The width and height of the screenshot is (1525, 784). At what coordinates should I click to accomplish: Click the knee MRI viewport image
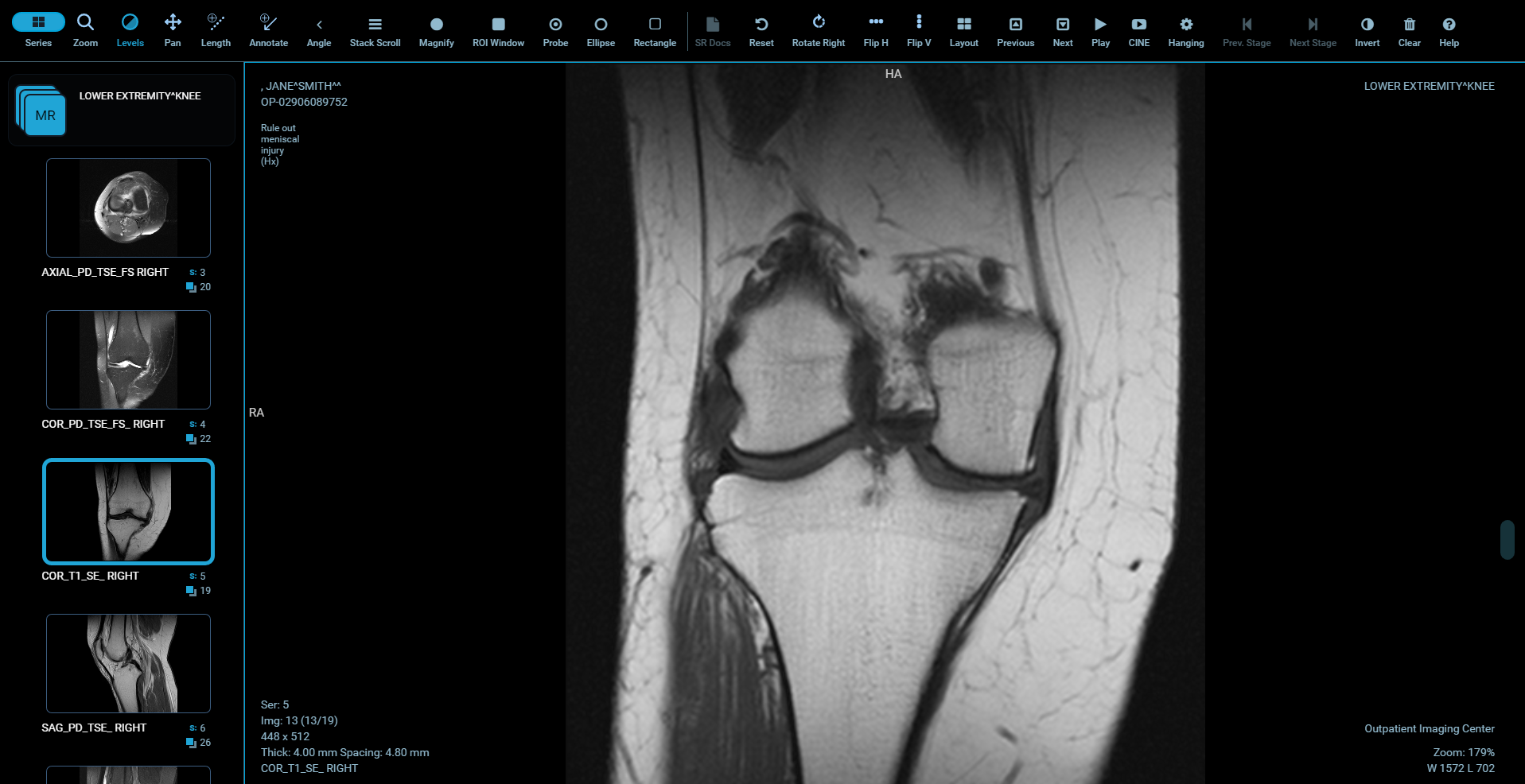(x=885, y=423)
